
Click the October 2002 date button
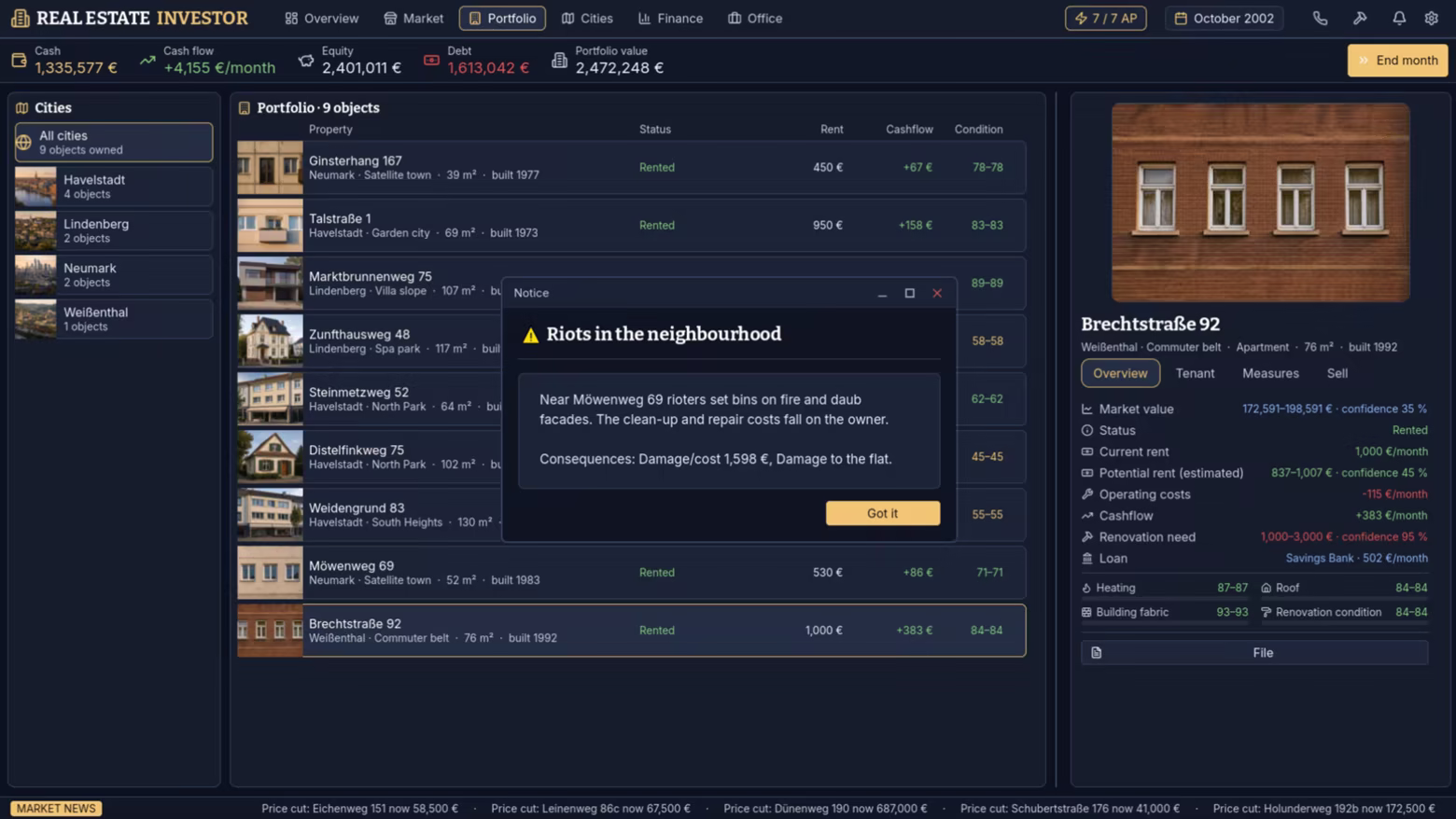coord(1224,19)
